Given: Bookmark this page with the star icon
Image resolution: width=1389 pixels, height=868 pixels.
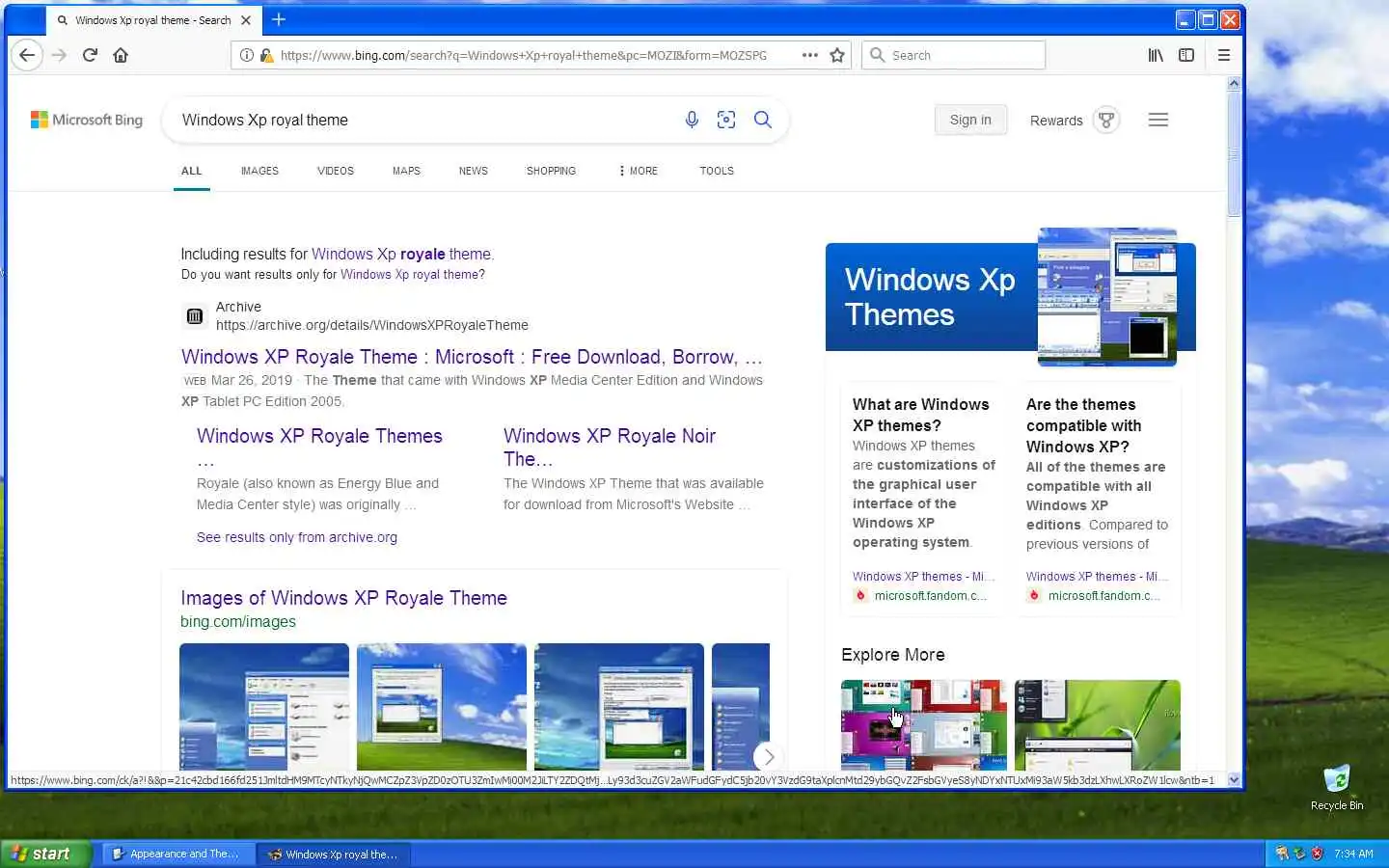Looking at the screenshot, I should [x=837, y=55].
